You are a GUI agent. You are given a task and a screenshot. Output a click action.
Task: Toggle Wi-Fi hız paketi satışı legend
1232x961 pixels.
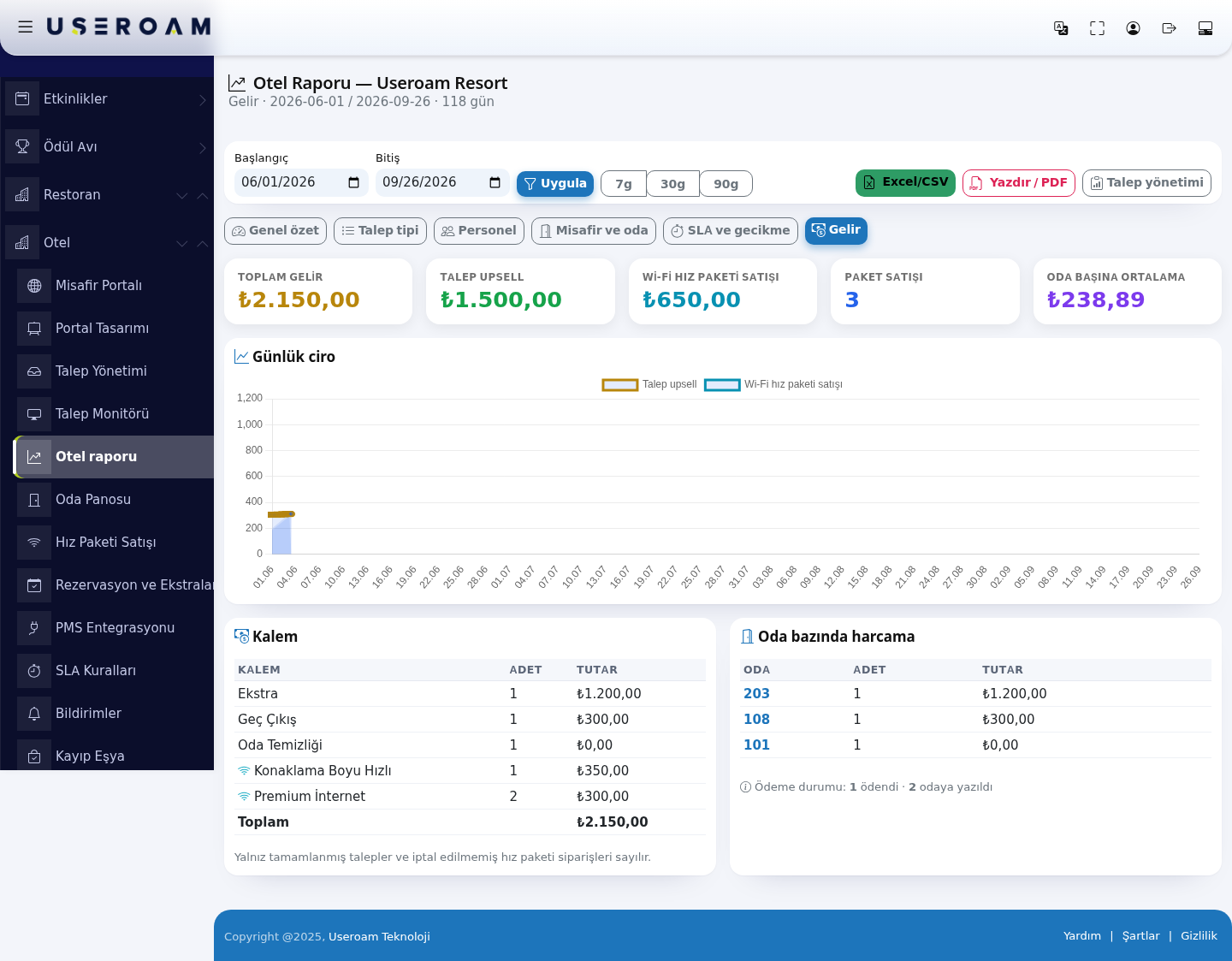point(773,385)
